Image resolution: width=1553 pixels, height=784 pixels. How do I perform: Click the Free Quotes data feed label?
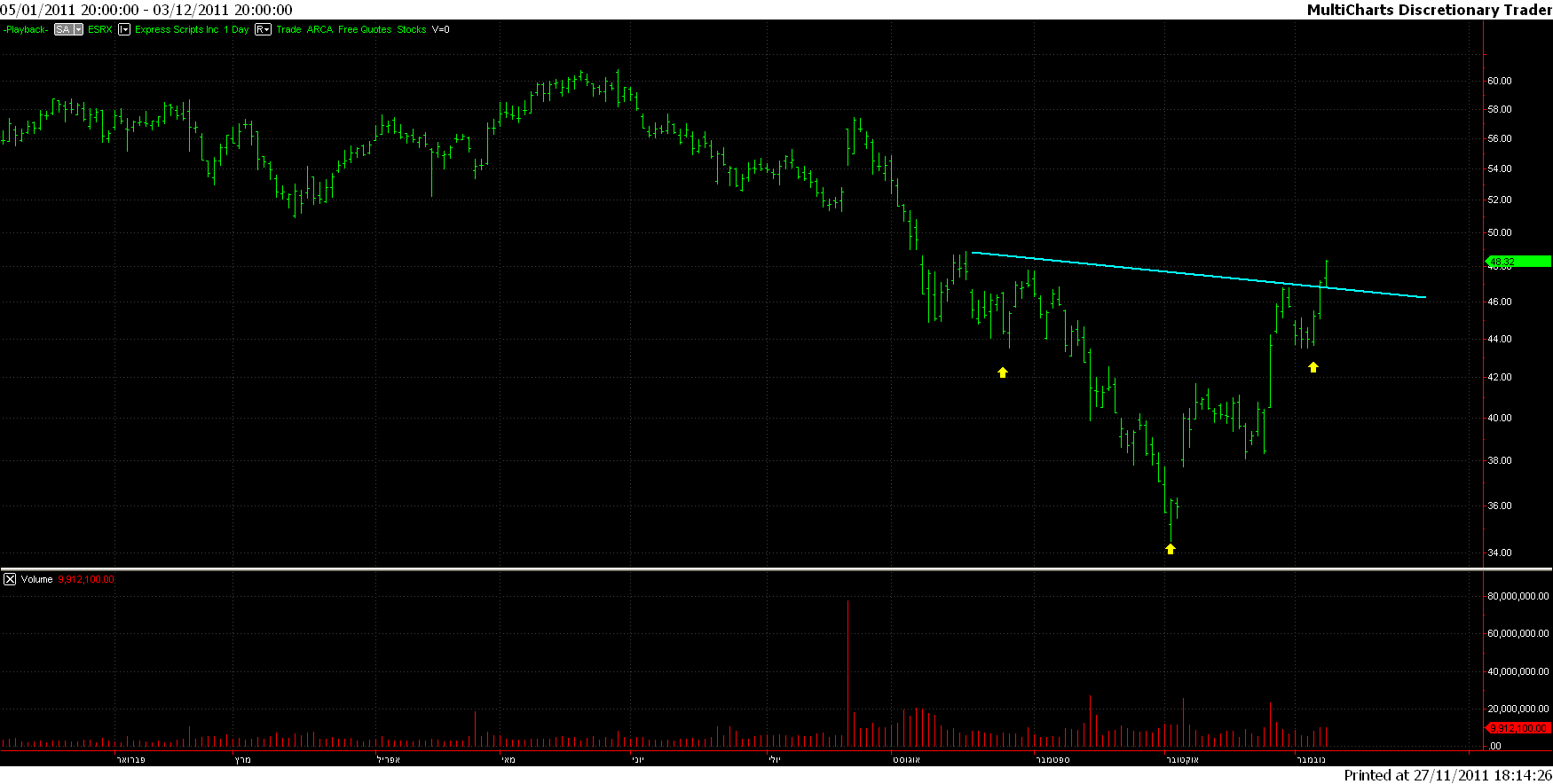tap(365, 29)
